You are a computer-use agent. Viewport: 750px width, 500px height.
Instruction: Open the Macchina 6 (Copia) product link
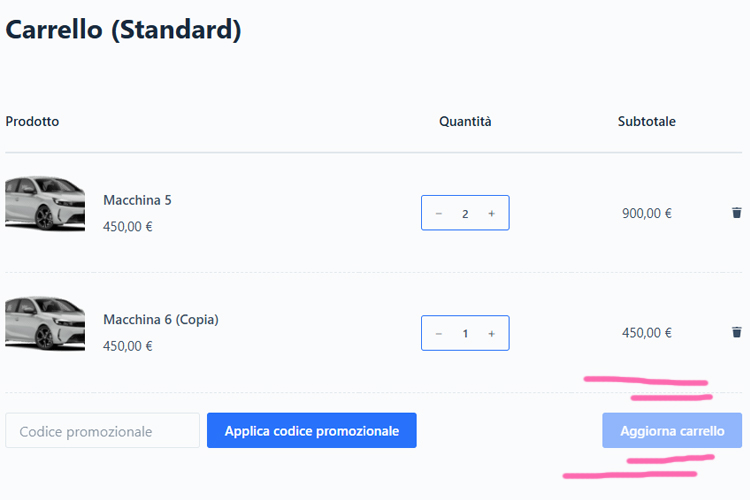(160, 320)
